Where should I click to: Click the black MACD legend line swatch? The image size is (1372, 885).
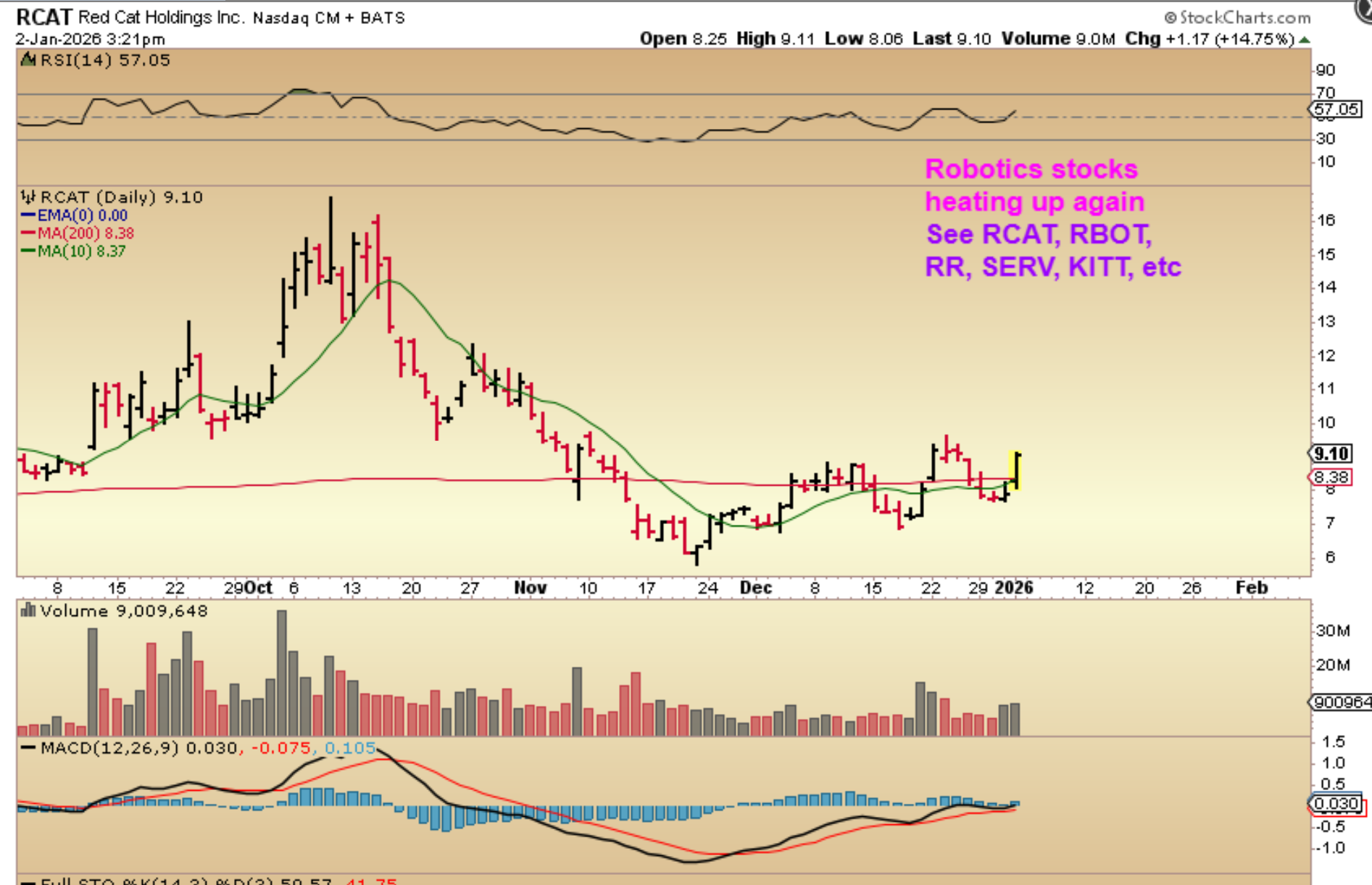[28, 747]
